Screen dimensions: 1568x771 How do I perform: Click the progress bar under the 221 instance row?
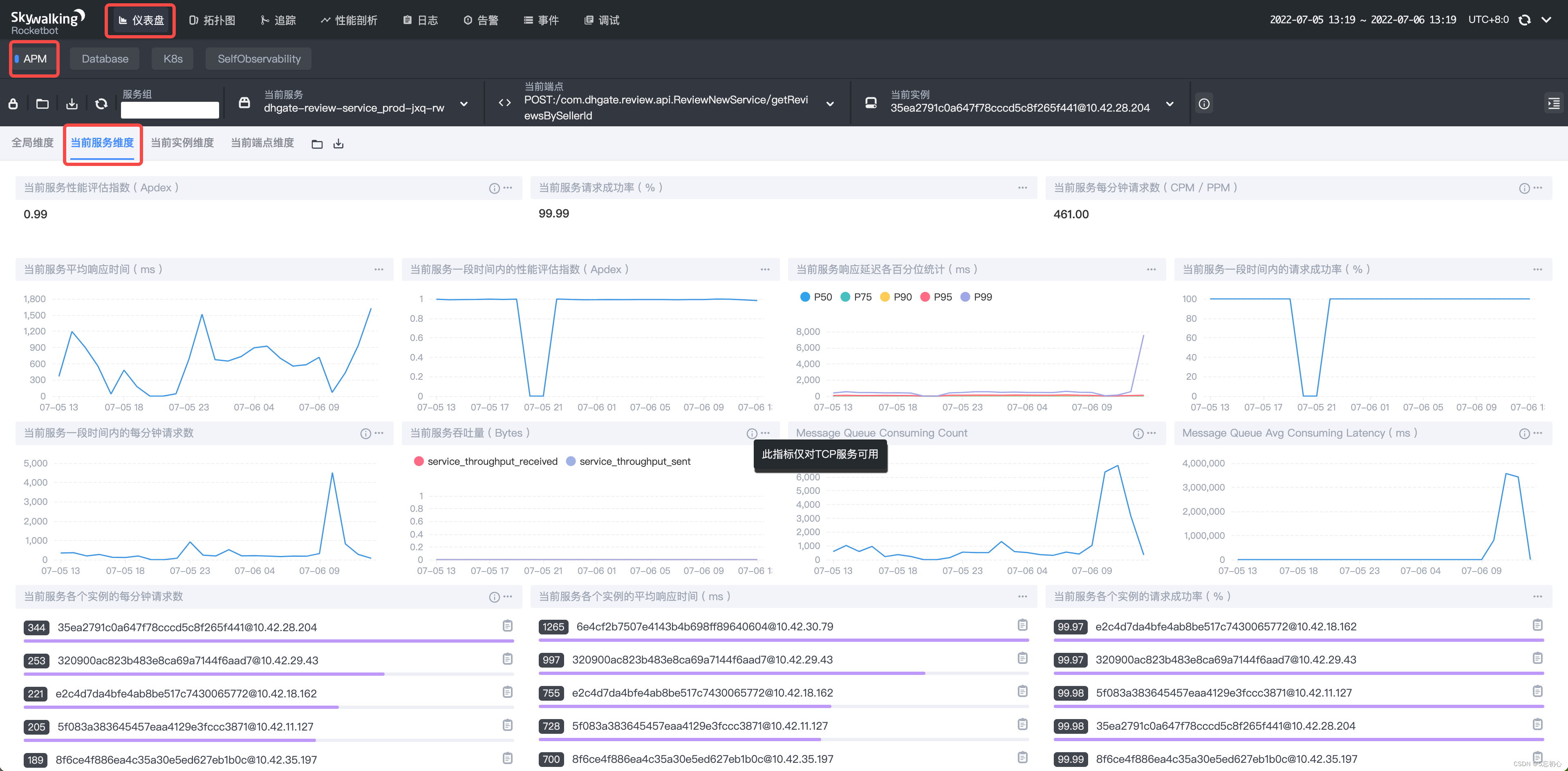[269, 707]
